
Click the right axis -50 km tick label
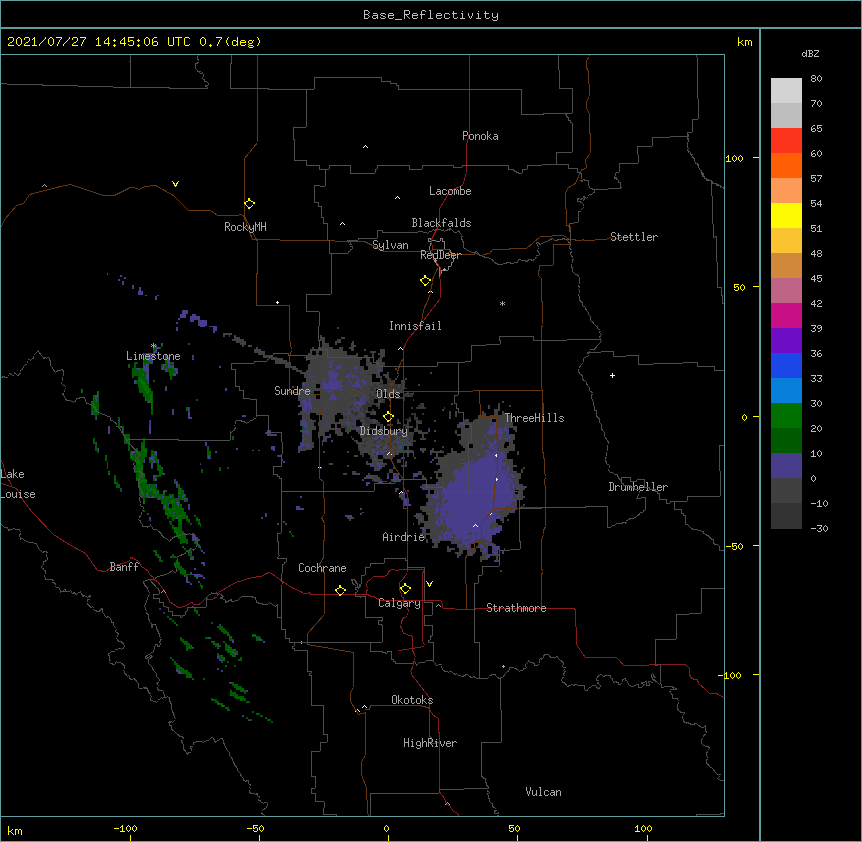tap(734, 546)
